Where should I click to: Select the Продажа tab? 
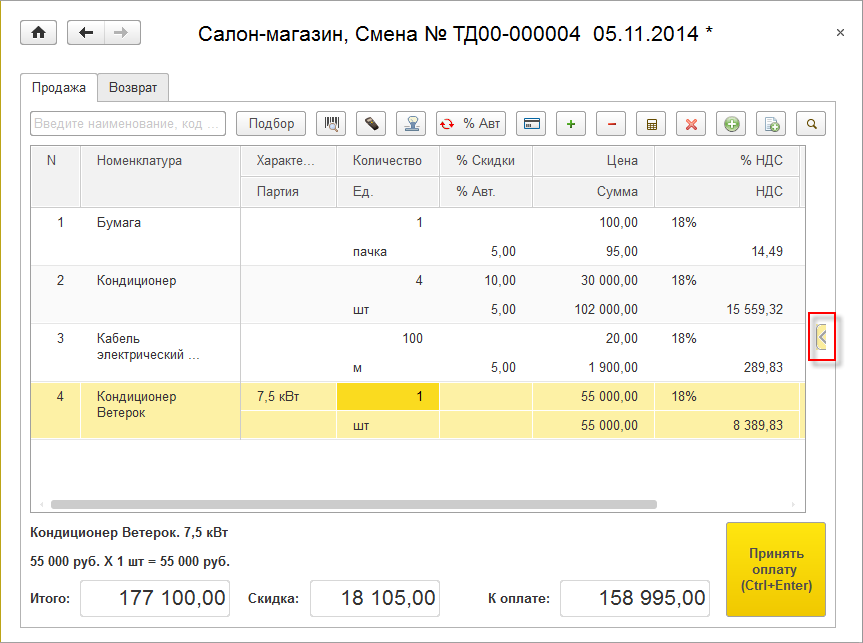59,88
